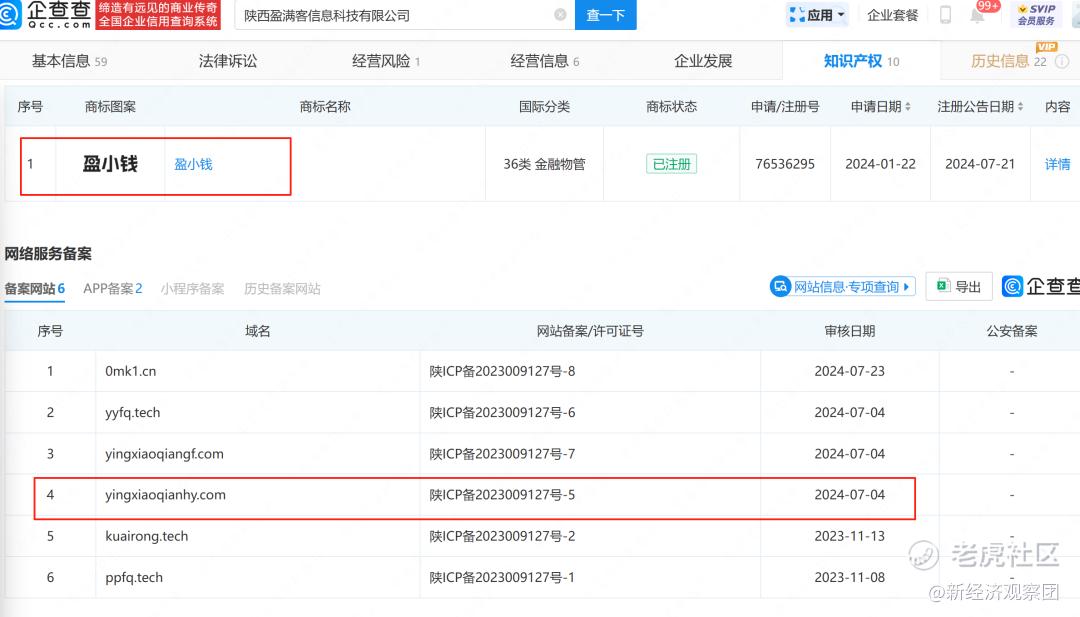The height and width of the screenshot is (617, 1080).
Task: Sort by 注册公告日期 arrows
Action: coord(1020,107)
